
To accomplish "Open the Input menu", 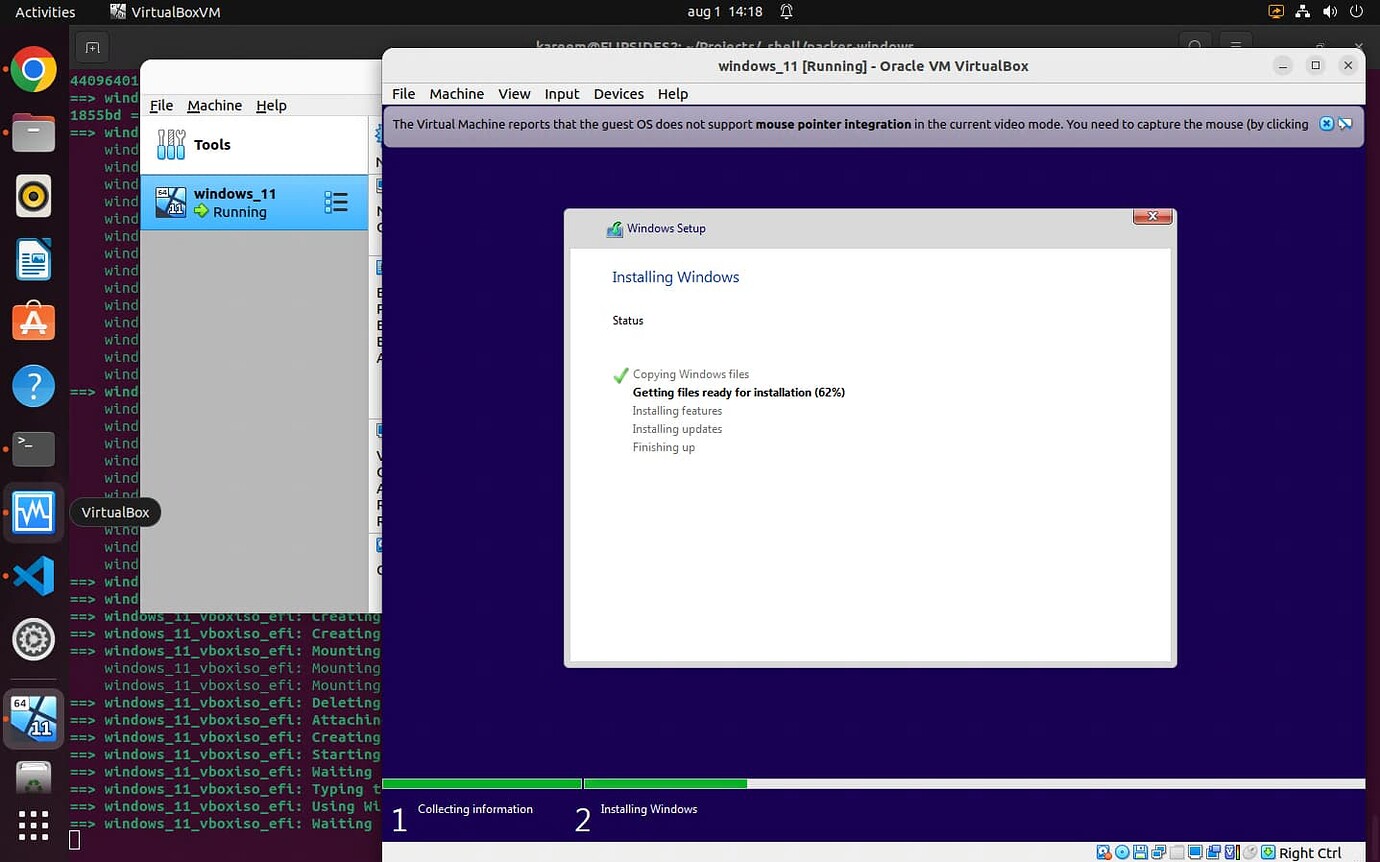I will tap(561, 93).
